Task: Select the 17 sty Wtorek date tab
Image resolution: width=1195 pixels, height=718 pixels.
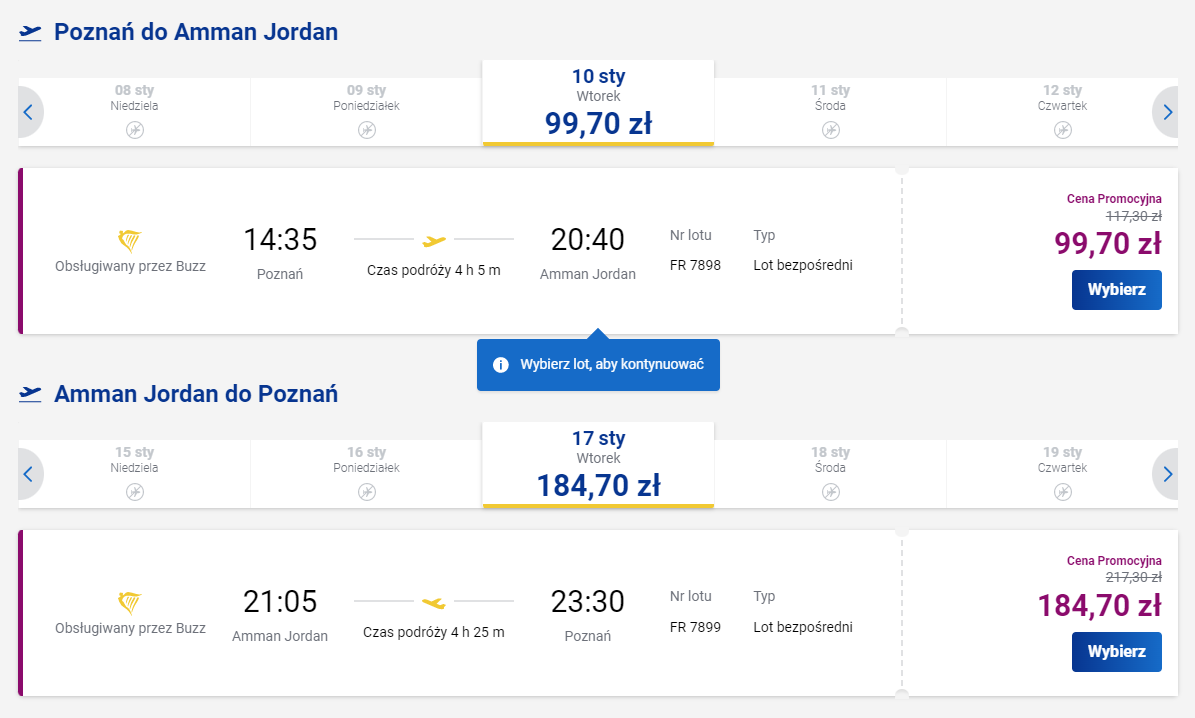Action: (x=598, y=465)
